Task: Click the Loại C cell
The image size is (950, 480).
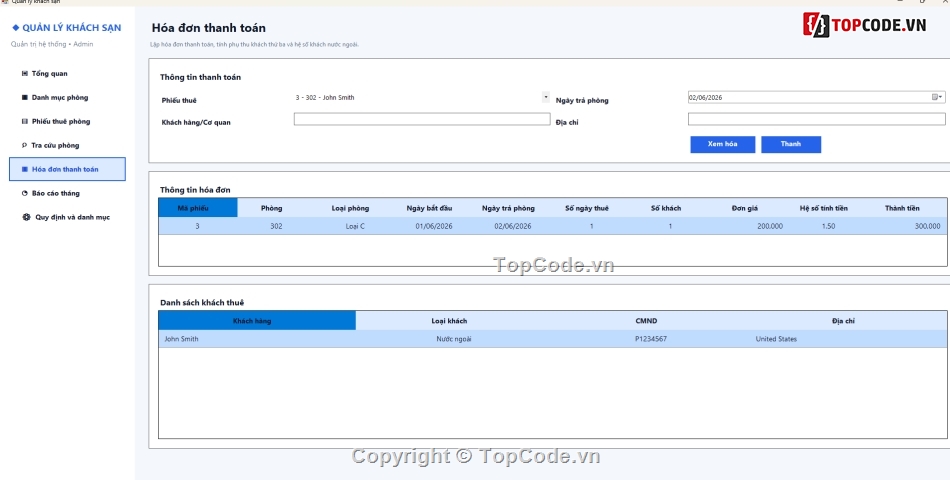Action: (355, 226)
